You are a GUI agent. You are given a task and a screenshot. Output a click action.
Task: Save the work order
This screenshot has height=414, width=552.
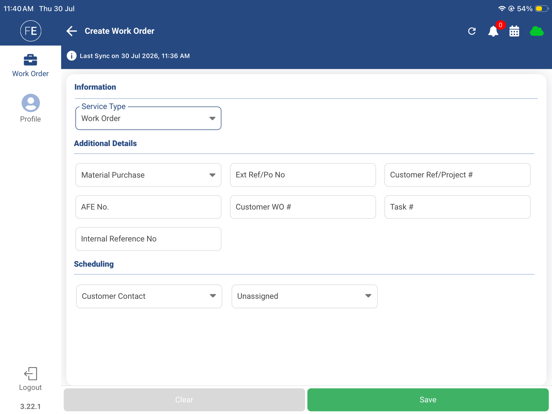pos(428,400)
